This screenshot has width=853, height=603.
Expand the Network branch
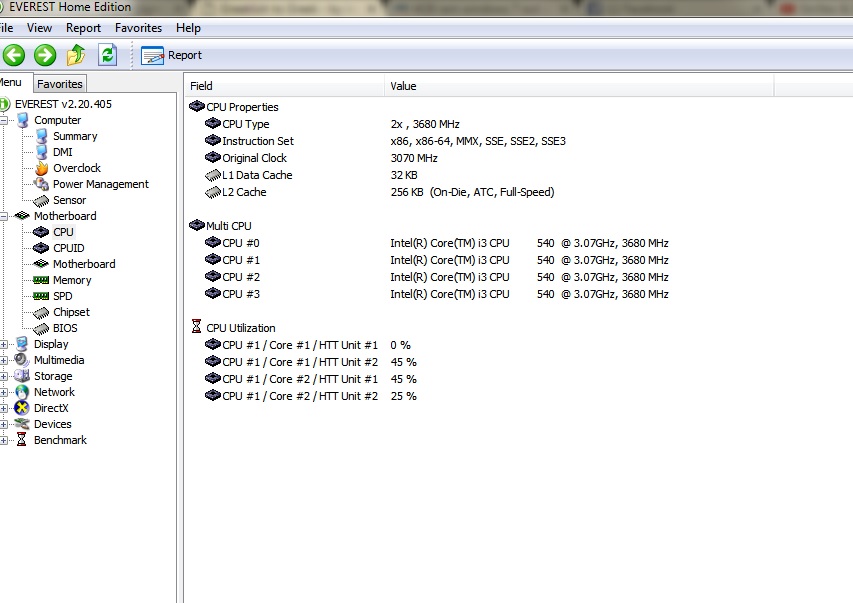coord(4,392)
